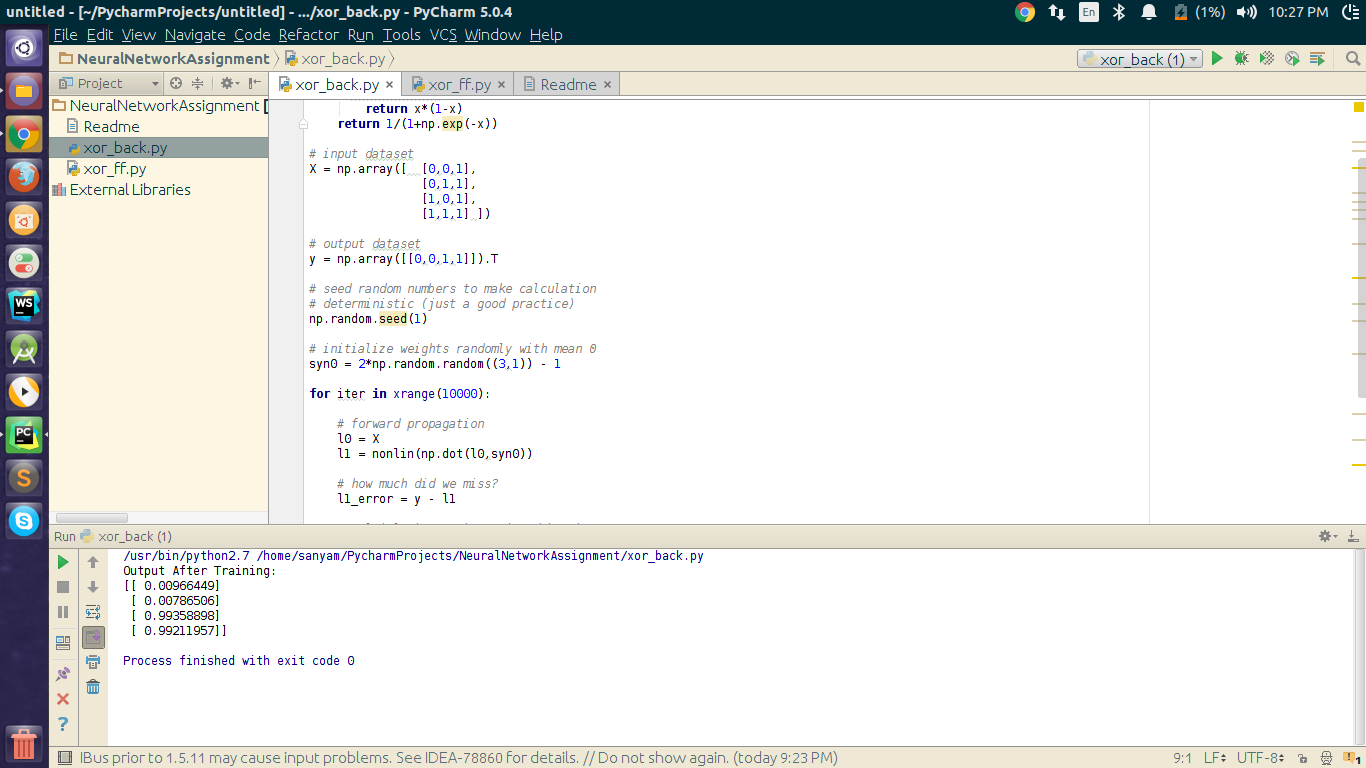The width and height of the screenshot is (1366, 768).
Task: Run xor_back with coverage
Action: [x=1267, y=59]
